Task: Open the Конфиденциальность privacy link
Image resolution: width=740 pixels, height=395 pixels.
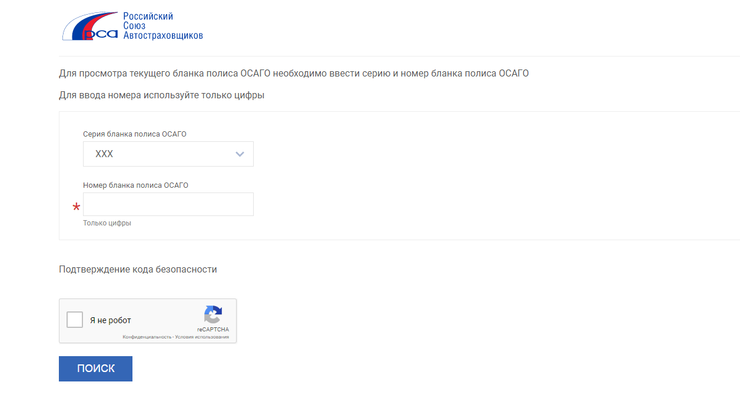Action: [147, 337]
